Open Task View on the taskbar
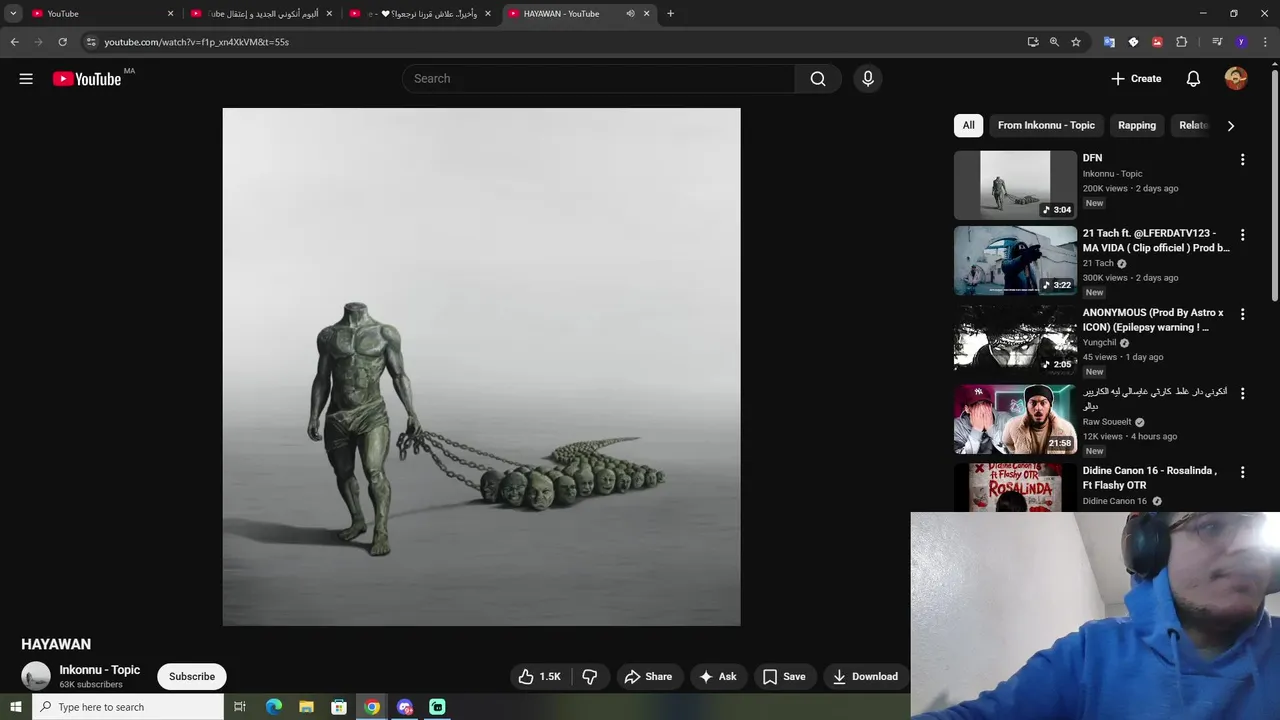This screenshot has height=720, width=1280. [240, 707]
